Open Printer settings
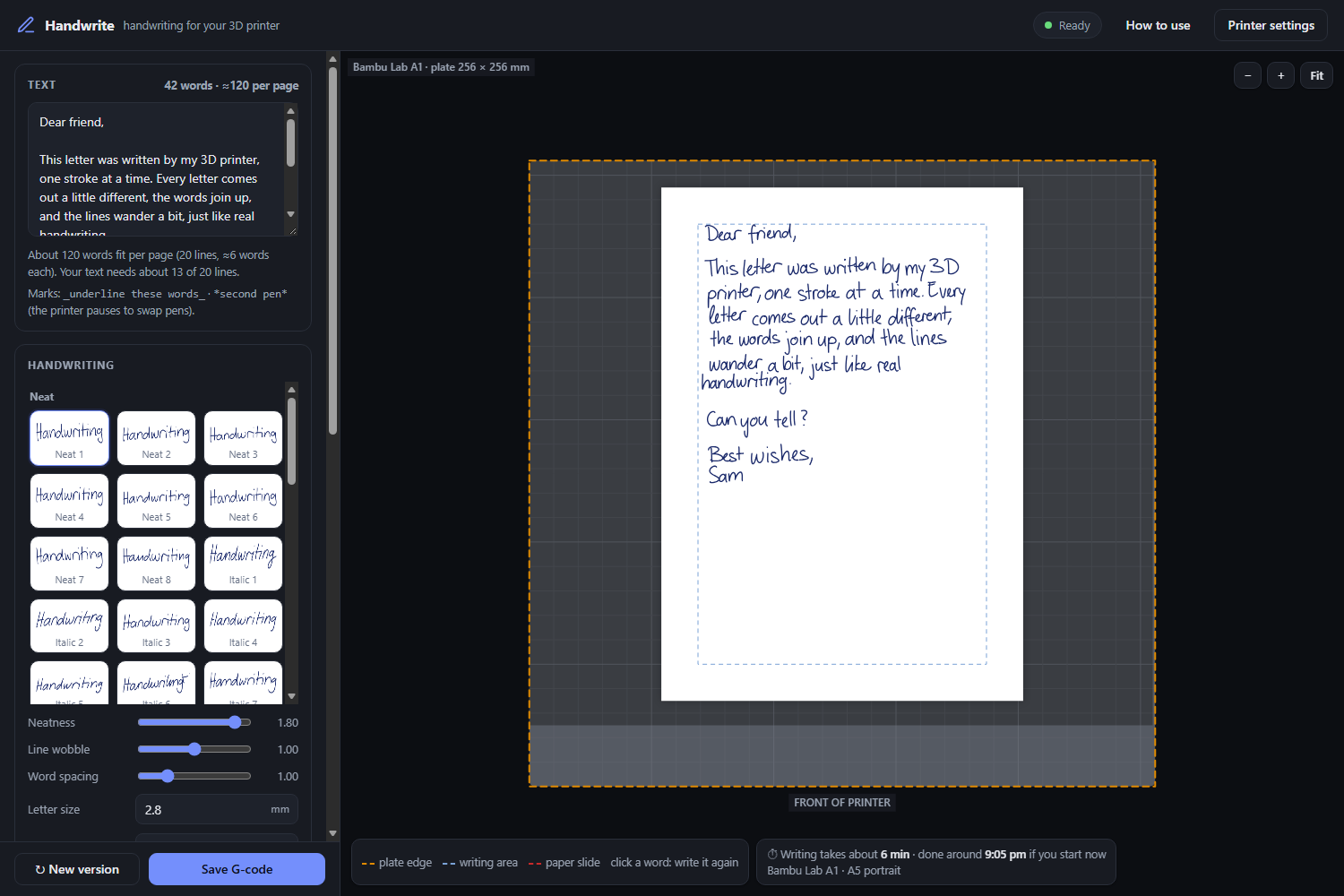This screenshot has width=1344, height=896. tap(1271, 25)
